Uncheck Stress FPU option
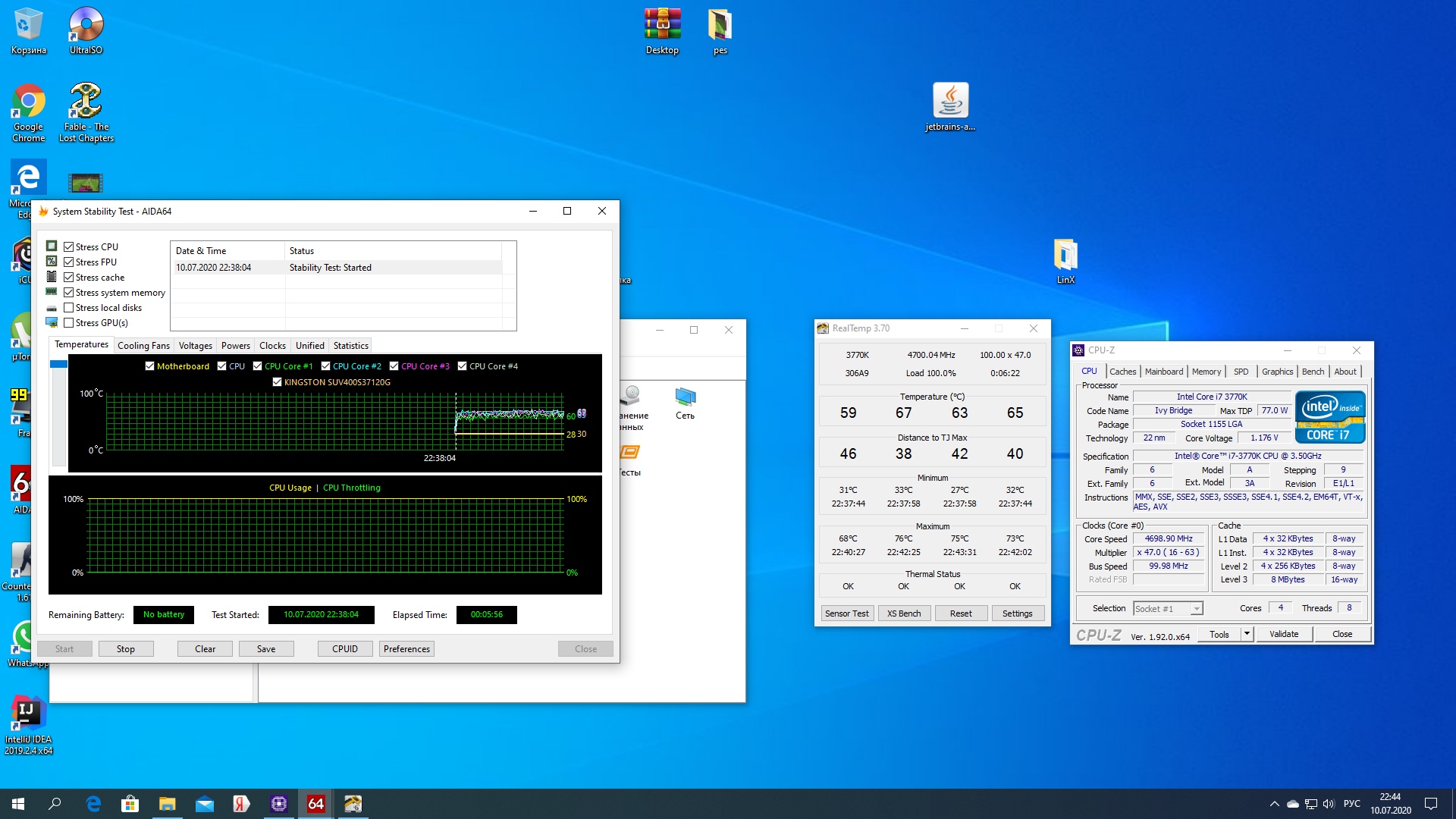Viewport: 1456px width, 819px height. pos(69,262)
